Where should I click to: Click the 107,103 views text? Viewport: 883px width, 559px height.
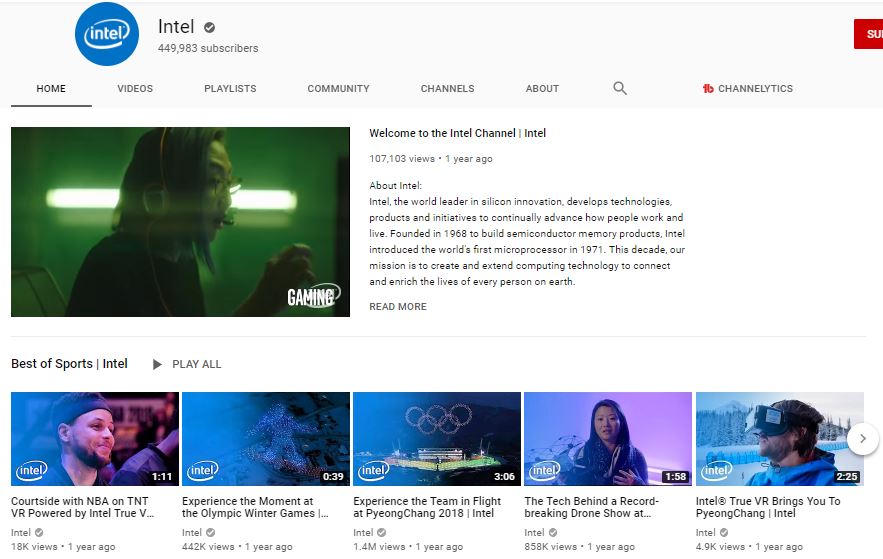[402, 159]
